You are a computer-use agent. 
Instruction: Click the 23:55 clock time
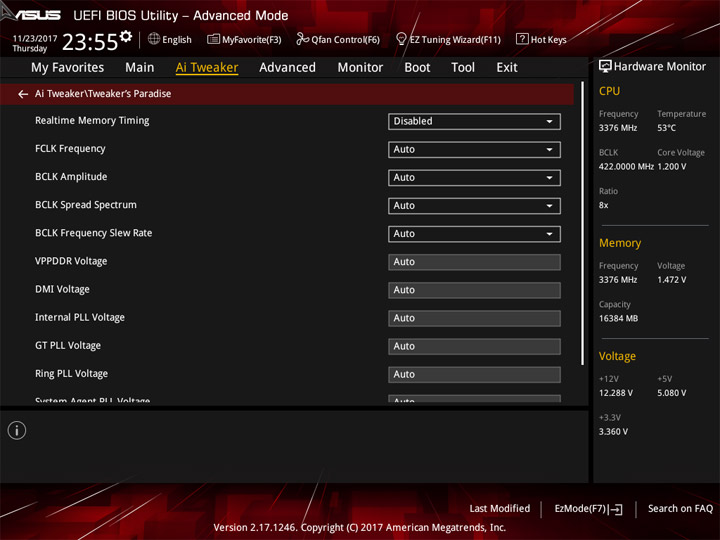(x=90, y=42)
